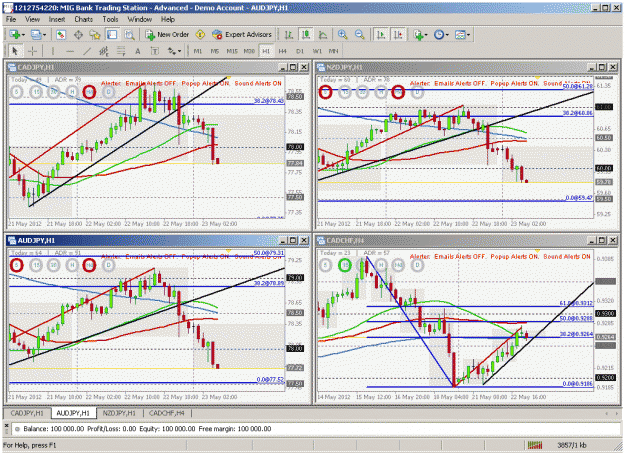Open the File menu

pos(11,19)
